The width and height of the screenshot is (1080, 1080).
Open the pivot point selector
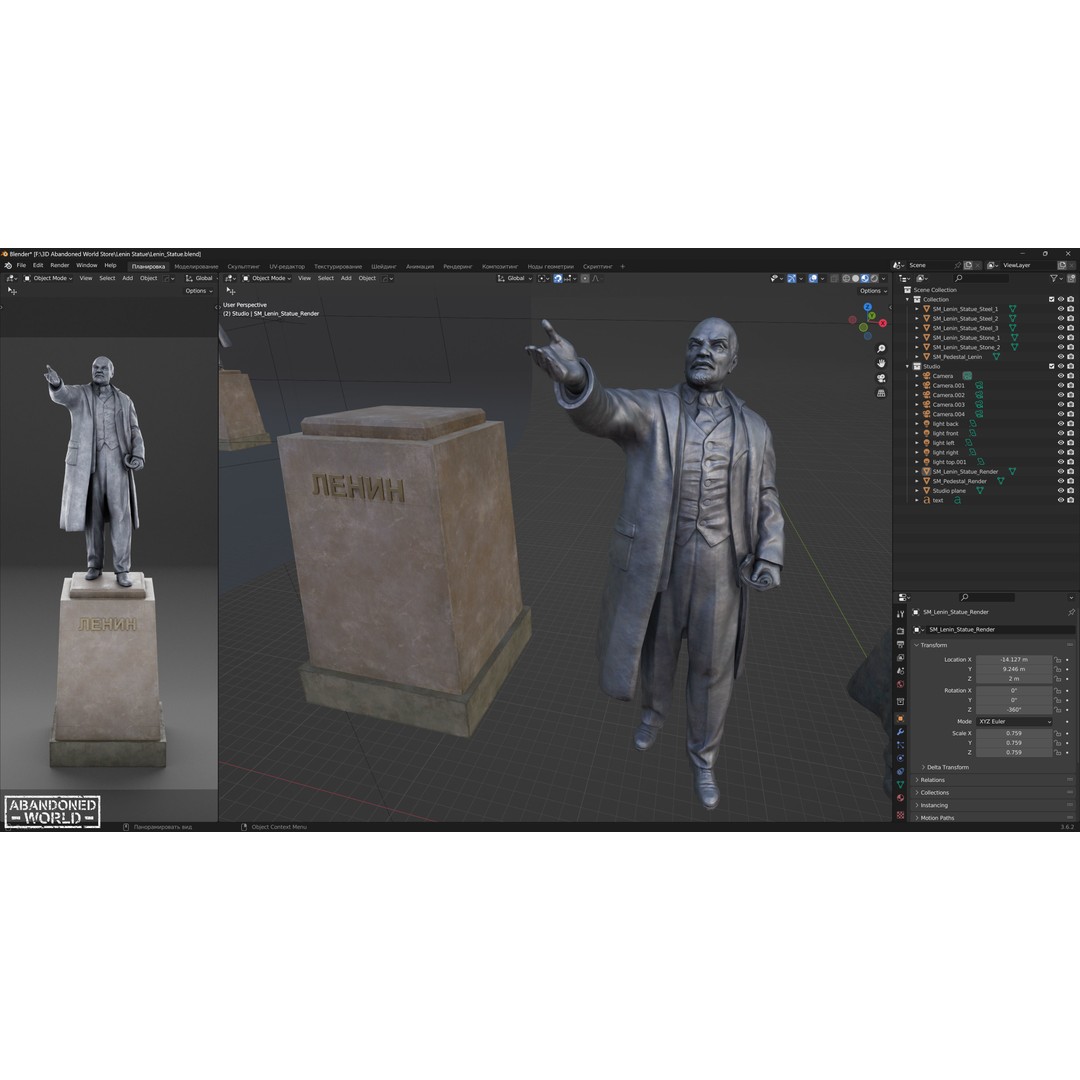(544, 278)
